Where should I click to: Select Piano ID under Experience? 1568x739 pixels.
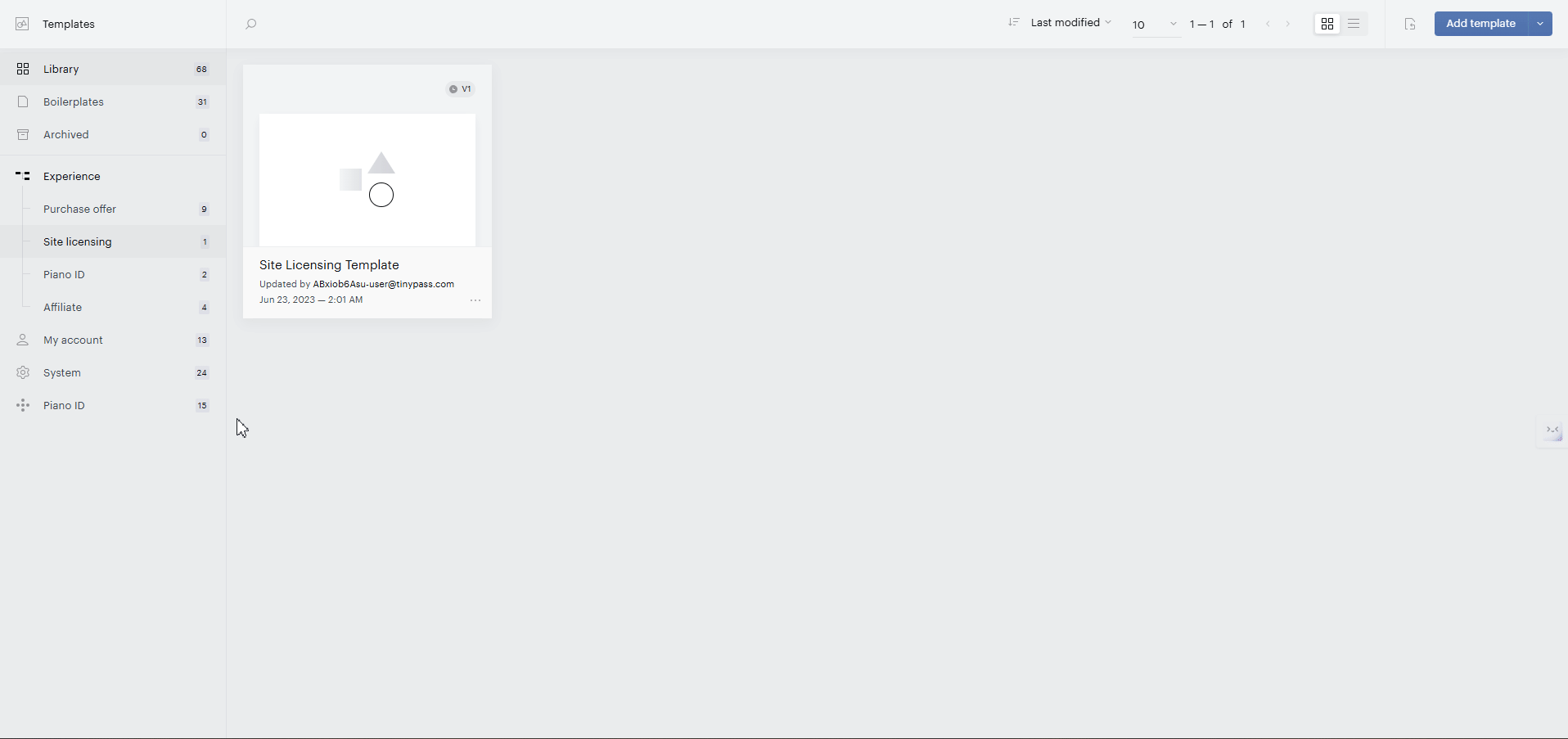113,274
